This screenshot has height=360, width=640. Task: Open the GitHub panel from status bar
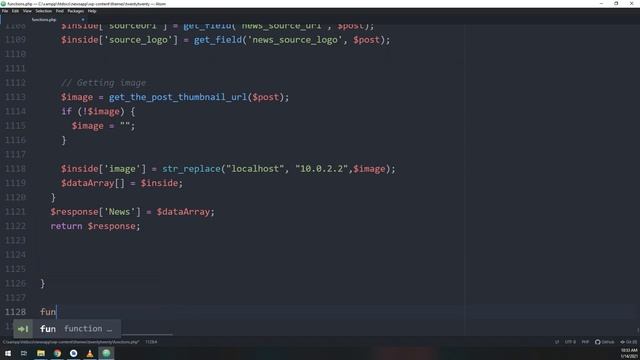click(604, 342)
